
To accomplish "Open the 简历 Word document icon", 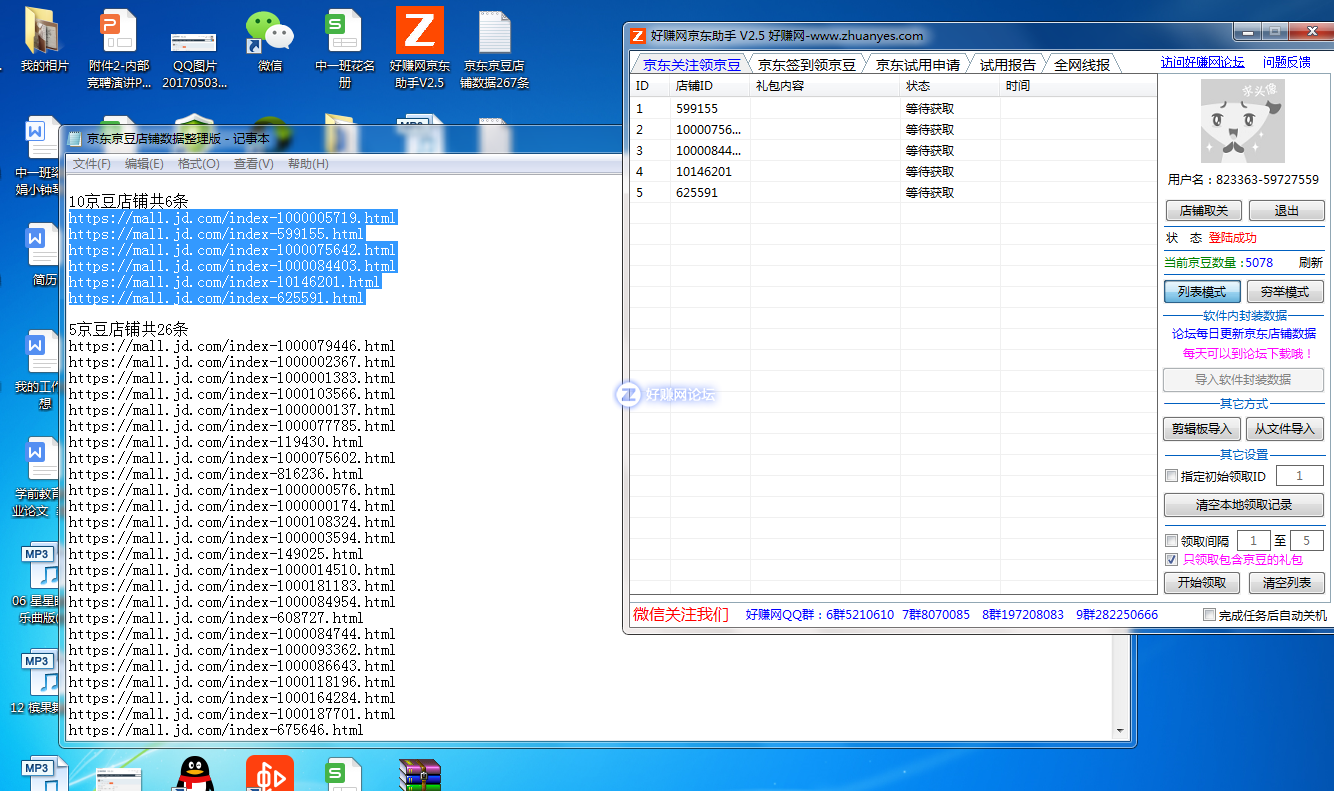I will pyautogui.click(x=44, y=255).
